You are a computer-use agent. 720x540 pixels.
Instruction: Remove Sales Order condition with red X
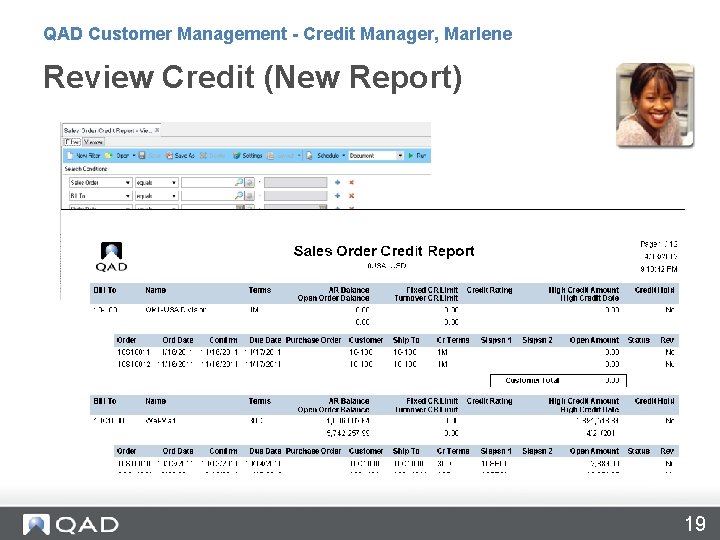352,182
